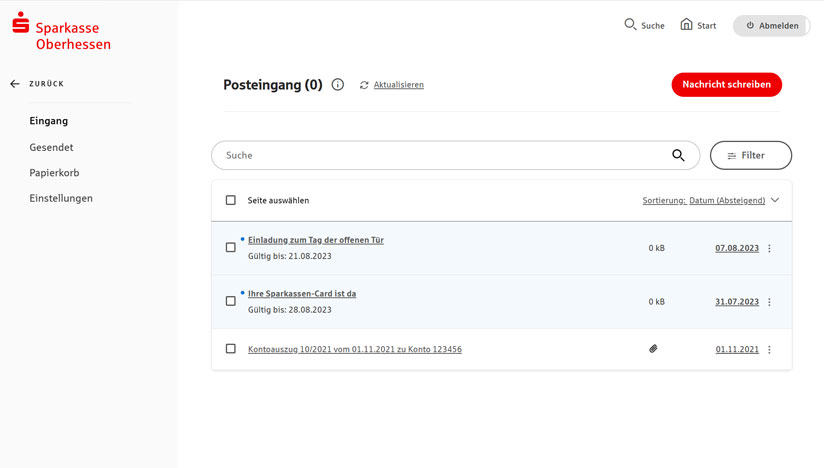Click the Start label in the header
This screenshot has height=468, width=824.
(x=706, y=26)
